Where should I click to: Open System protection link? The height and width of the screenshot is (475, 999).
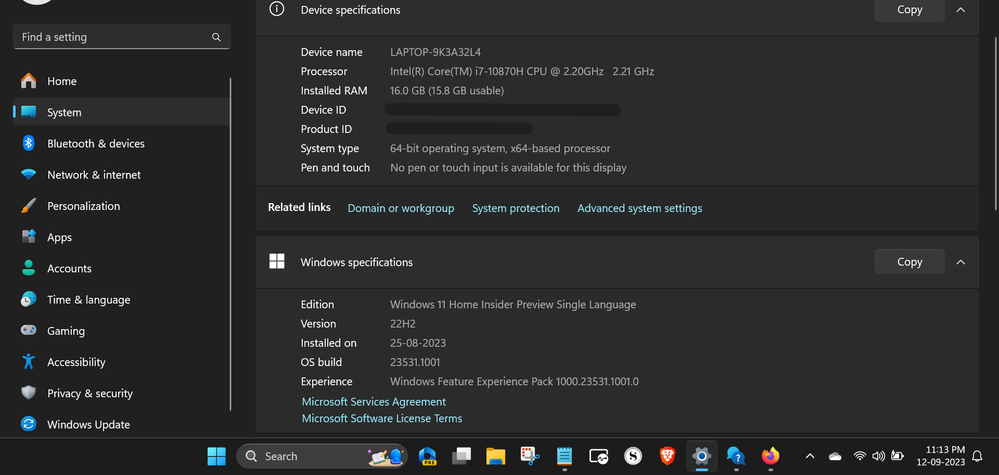(x=515, y=208)
